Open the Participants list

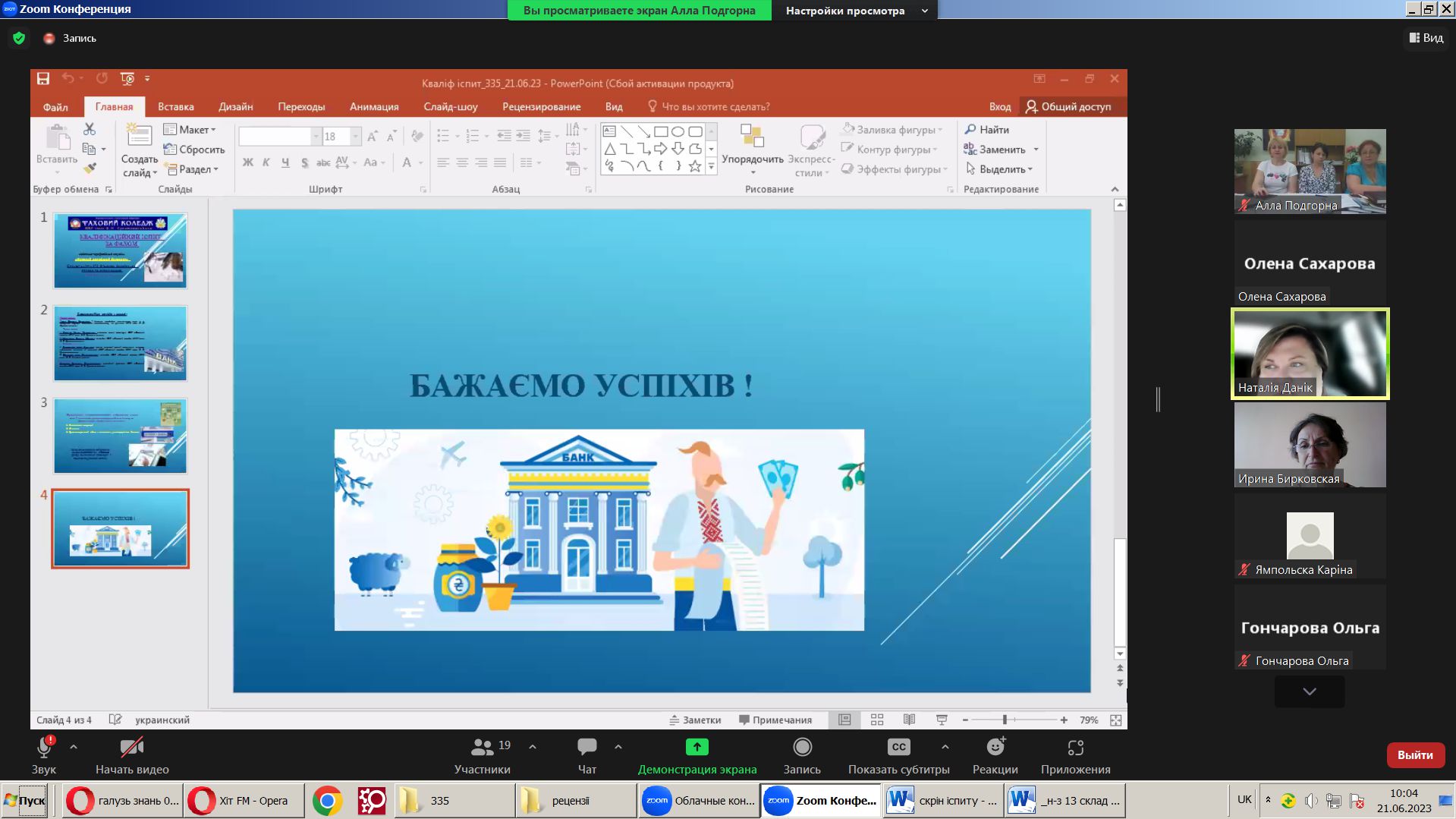tap(483, 755)
